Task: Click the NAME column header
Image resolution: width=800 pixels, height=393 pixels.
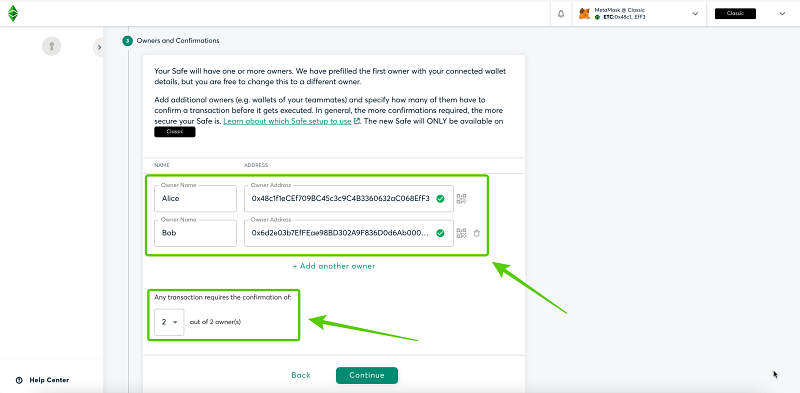Action: pos(162,165)
